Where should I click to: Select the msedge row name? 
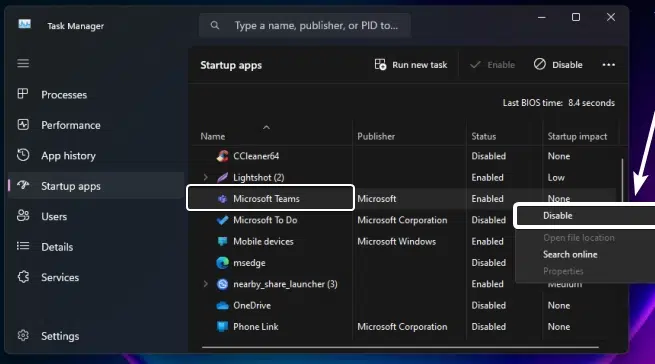[x=249, y=263]
